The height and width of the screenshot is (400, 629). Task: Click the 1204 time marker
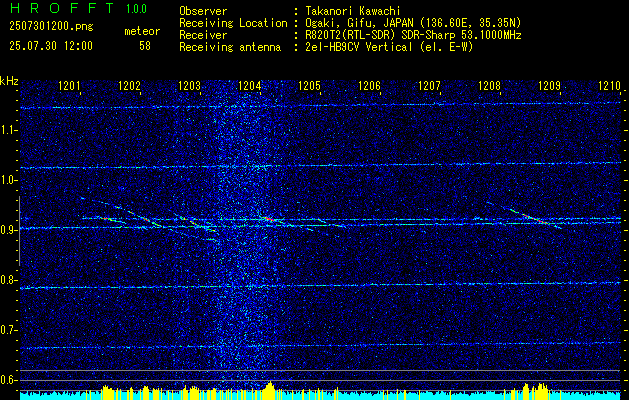250,86
